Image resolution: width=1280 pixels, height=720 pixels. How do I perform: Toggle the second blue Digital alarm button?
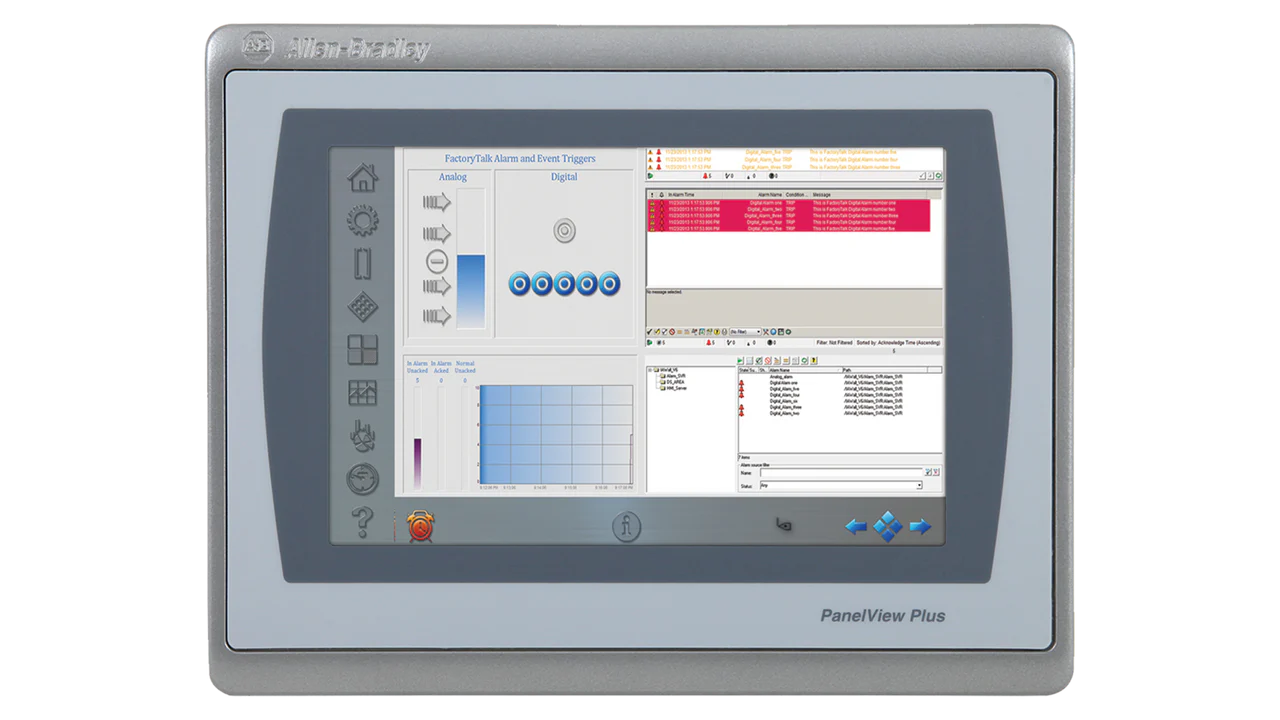pos(541,284)
